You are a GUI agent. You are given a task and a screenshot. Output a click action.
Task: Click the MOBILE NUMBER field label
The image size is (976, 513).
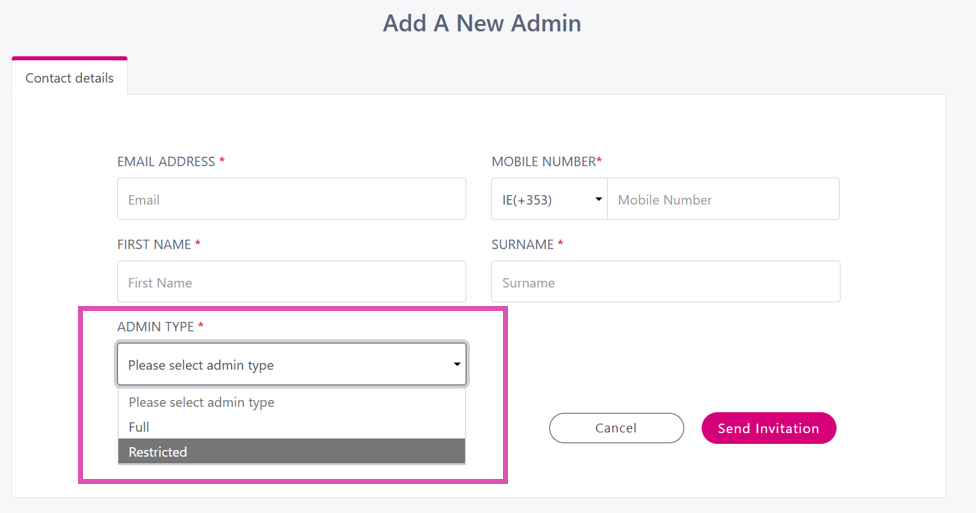coord(545,162)
